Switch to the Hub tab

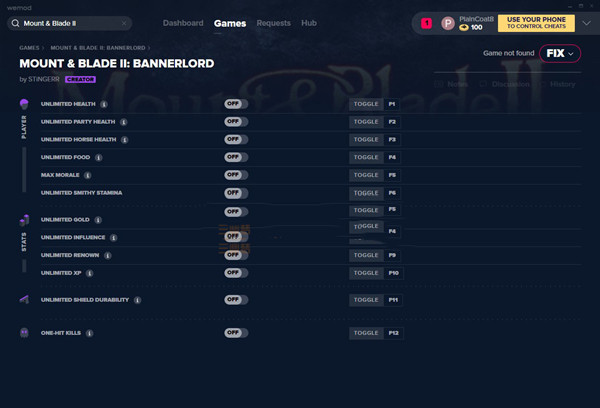point(309,23)
